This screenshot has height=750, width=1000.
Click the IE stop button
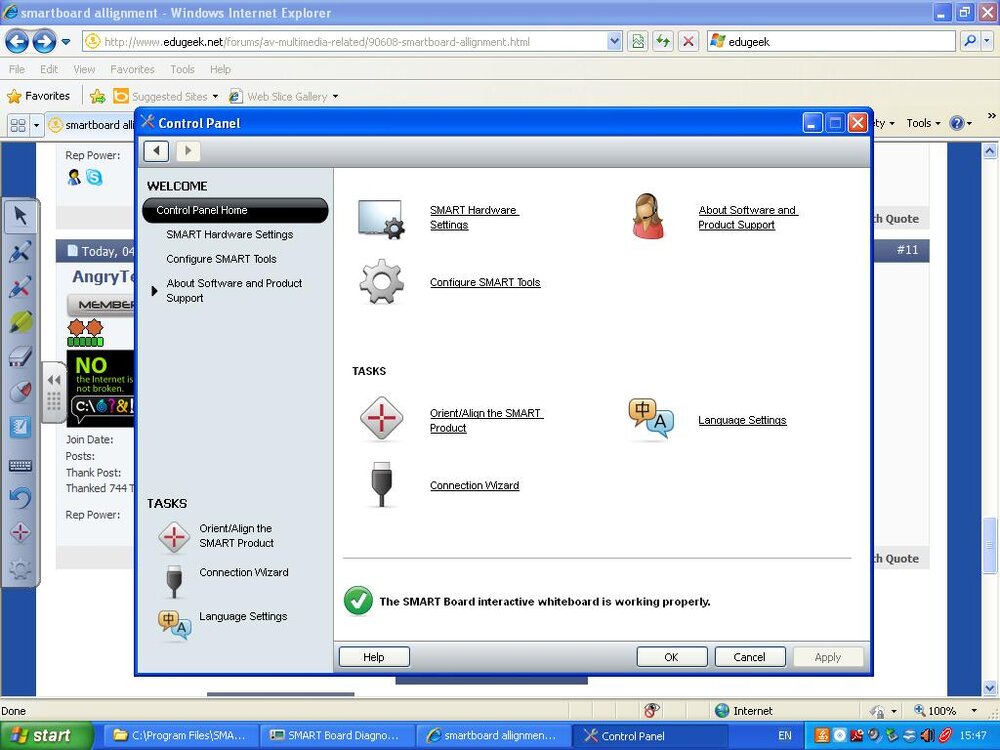[x=688, y=41]
